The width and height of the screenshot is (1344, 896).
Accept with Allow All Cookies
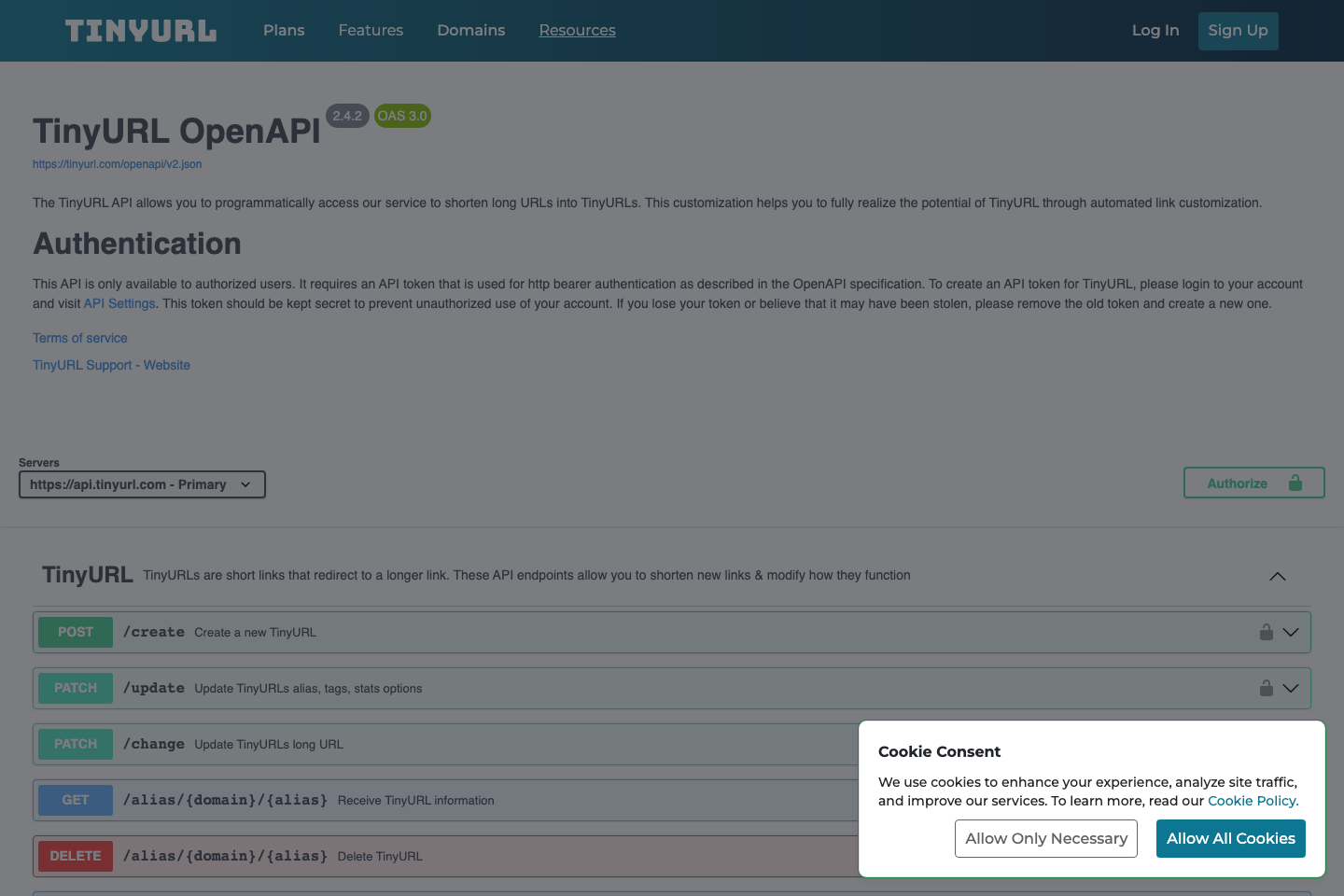pos(1230,838)
